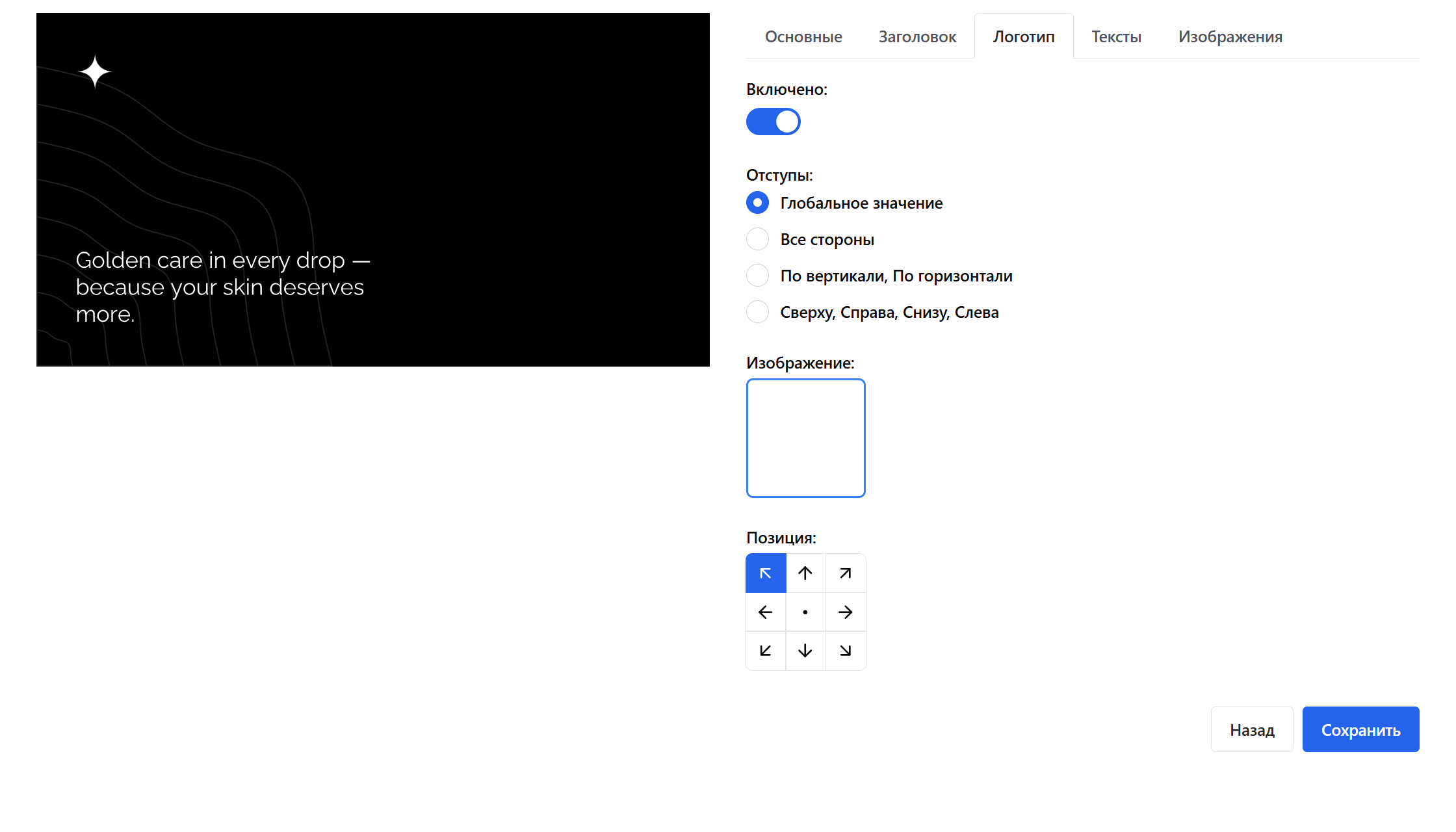Image resolution: width=1456 pixels, height=832 pixels.
Task: Set logo position to middle right
Action: (845, 612)
